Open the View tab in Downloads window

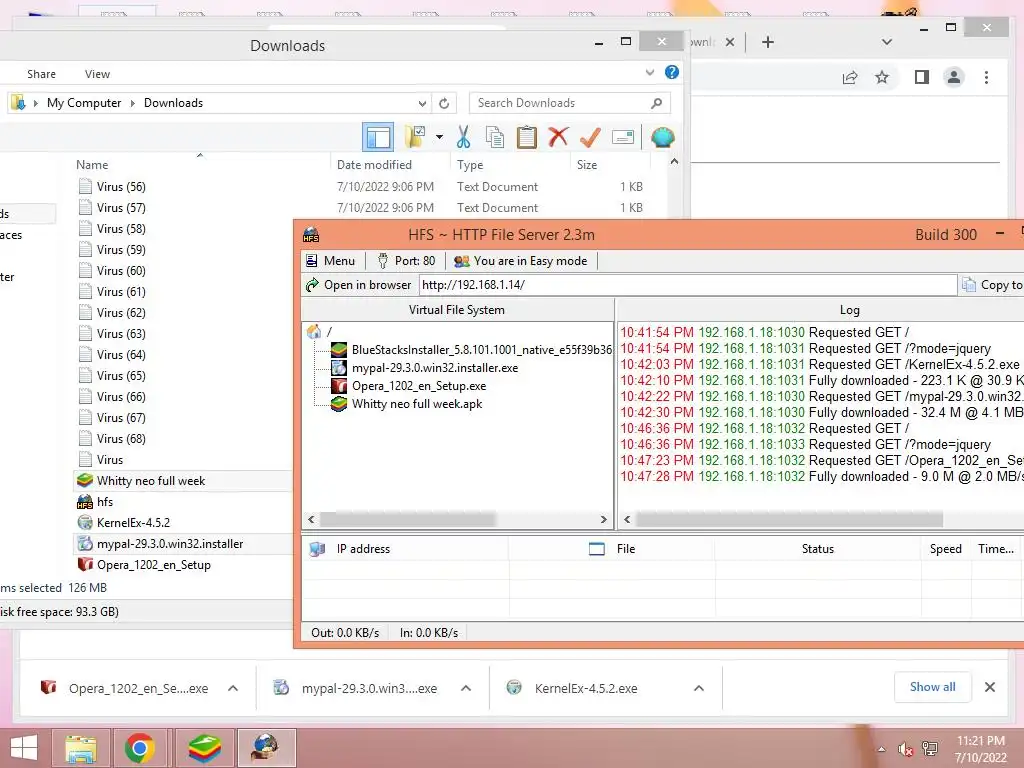click(97, 74)
